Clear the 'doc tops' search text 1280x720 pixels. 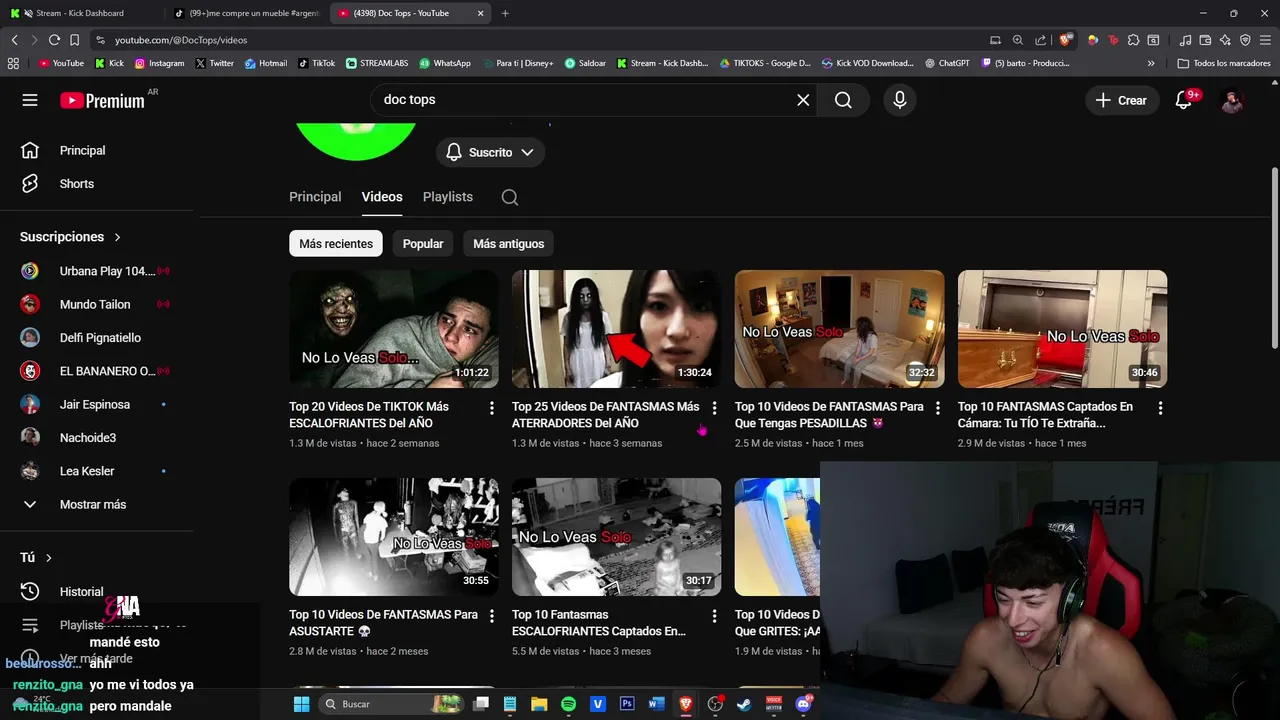[803, 100]
